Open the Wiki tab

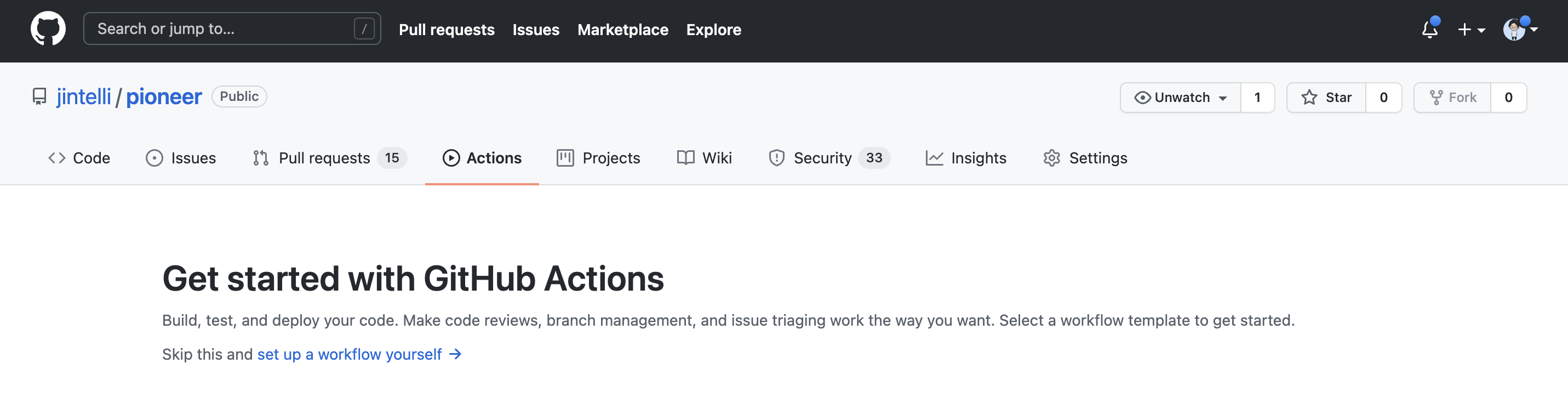tap(704, 158)
